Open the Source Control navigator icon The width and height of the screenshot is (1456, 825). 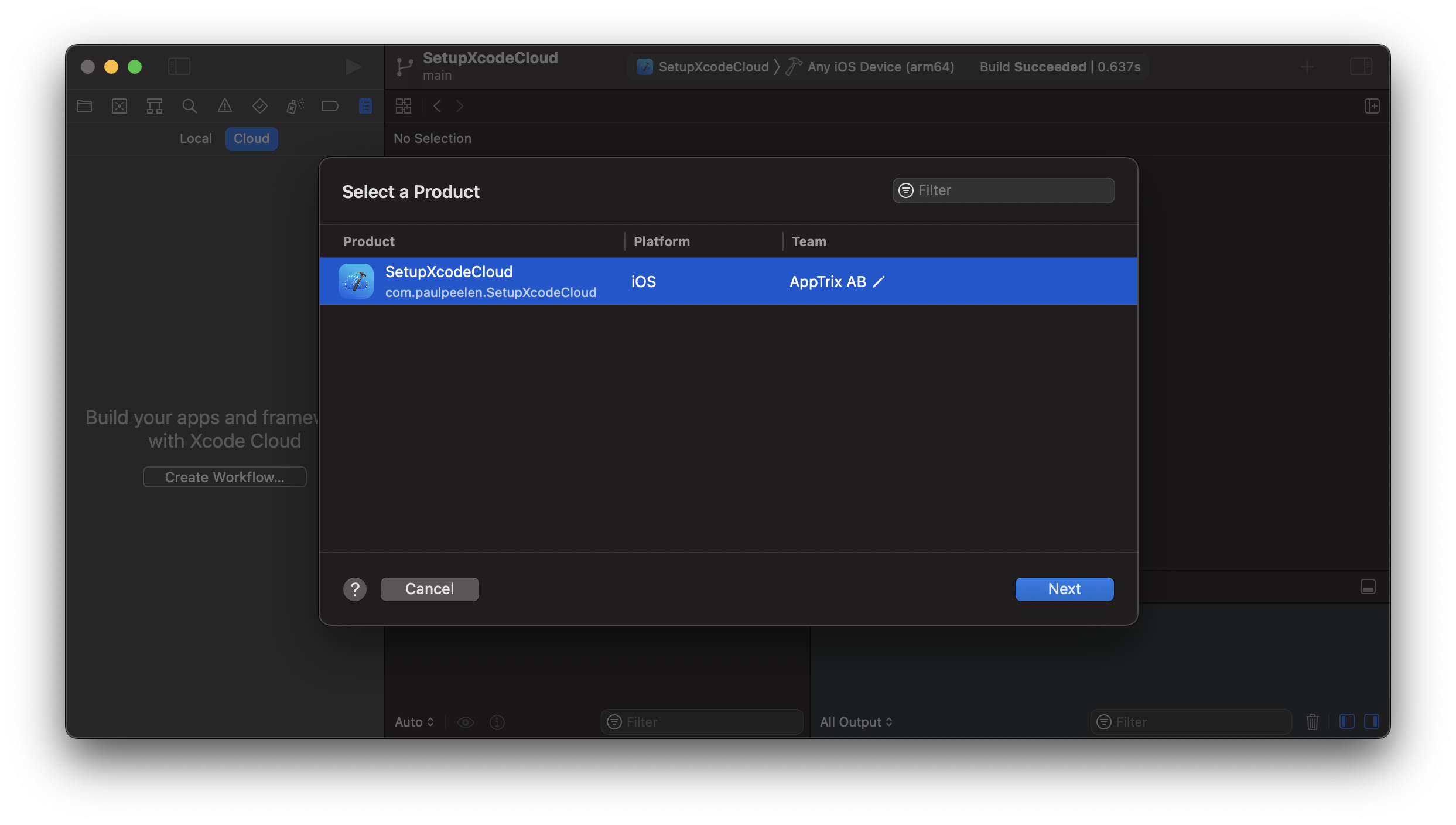(x=119, y=106)
